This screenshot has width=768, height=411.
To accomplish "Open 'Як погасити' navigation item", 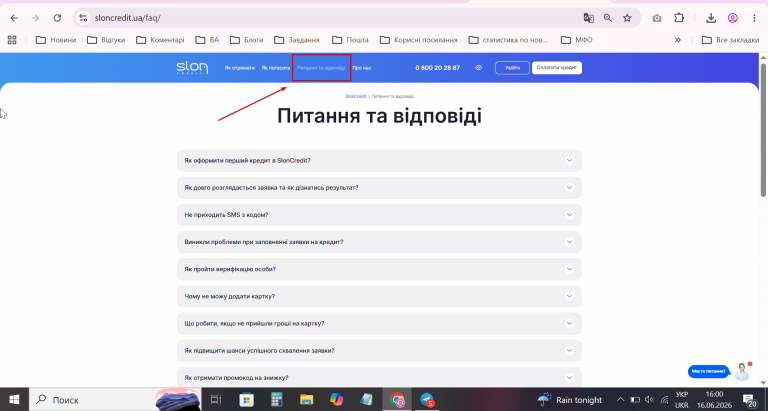I will tap(276, 68).
